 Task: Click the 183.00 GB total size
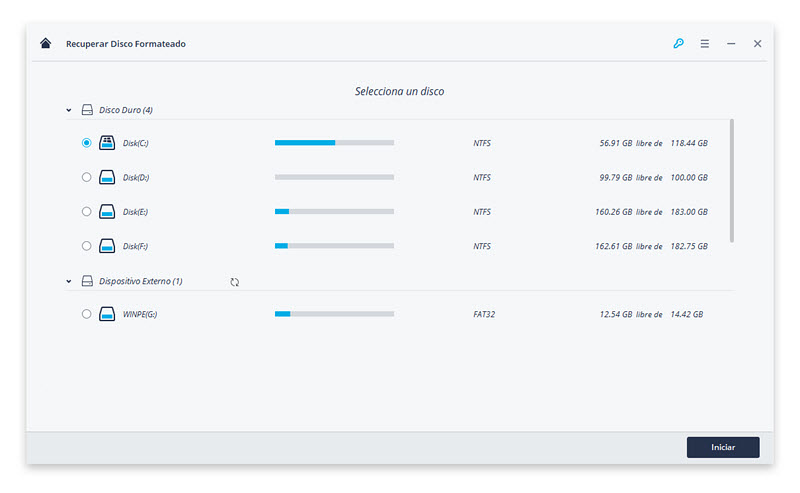689,212
